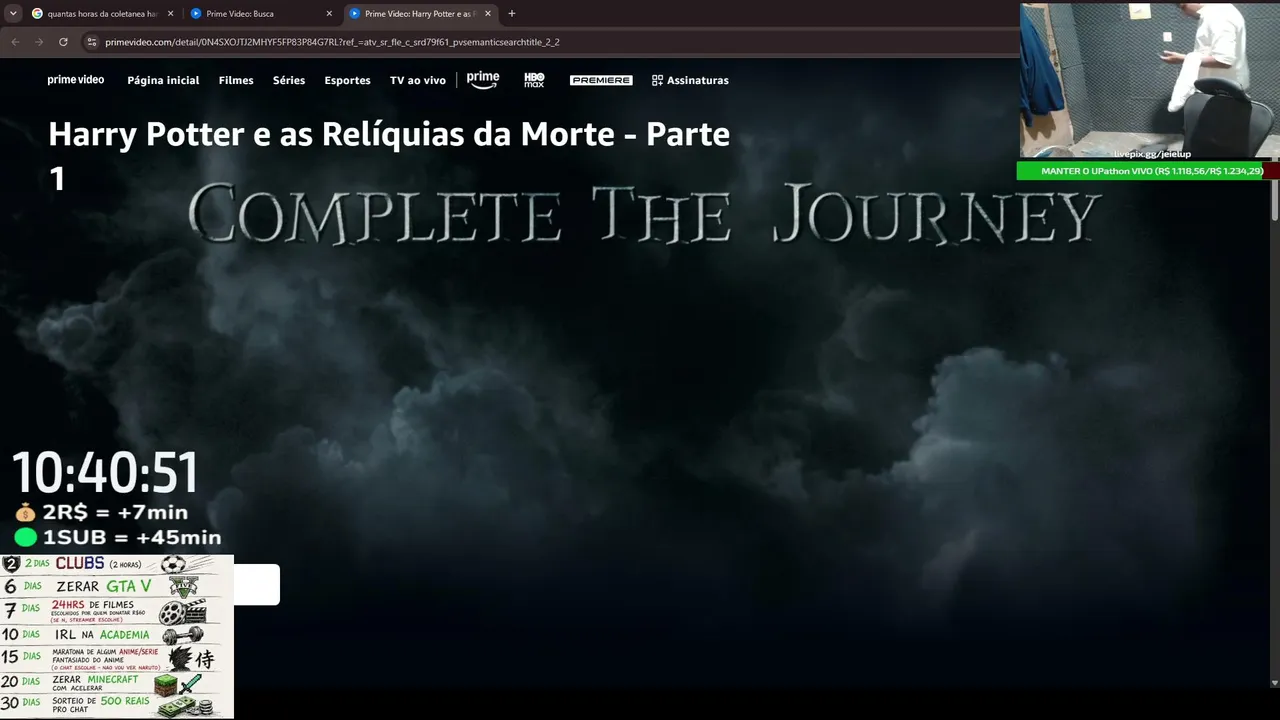Click the '2R$ = +7min' text
Image resolution: width=1280 pixels, height=720 pixels.
115,512
